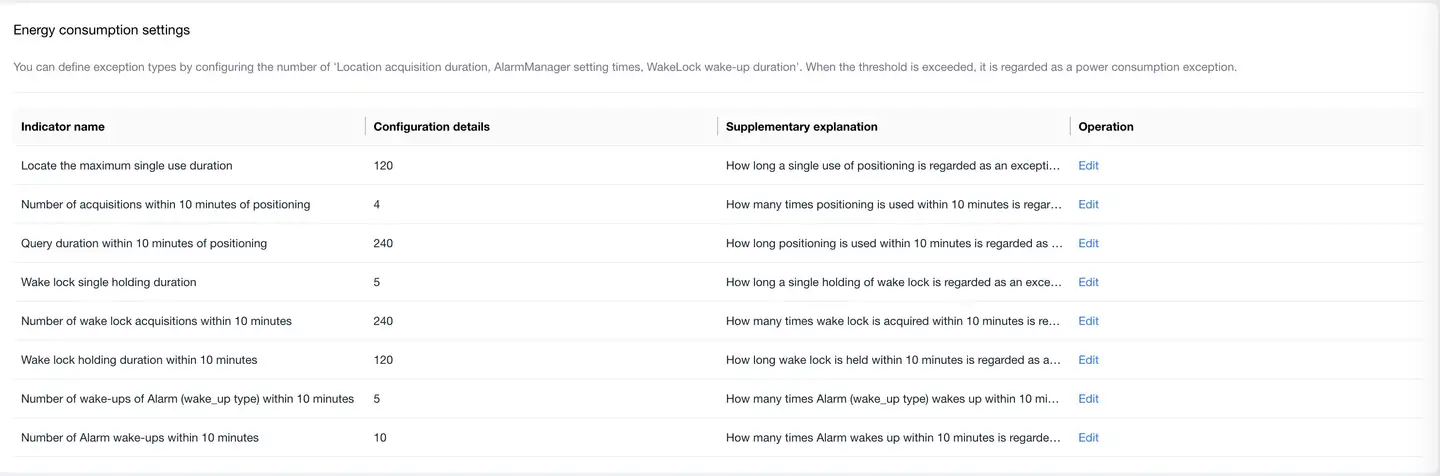Click the Configuration details column header
The image size is (1440, 476).
431,127
